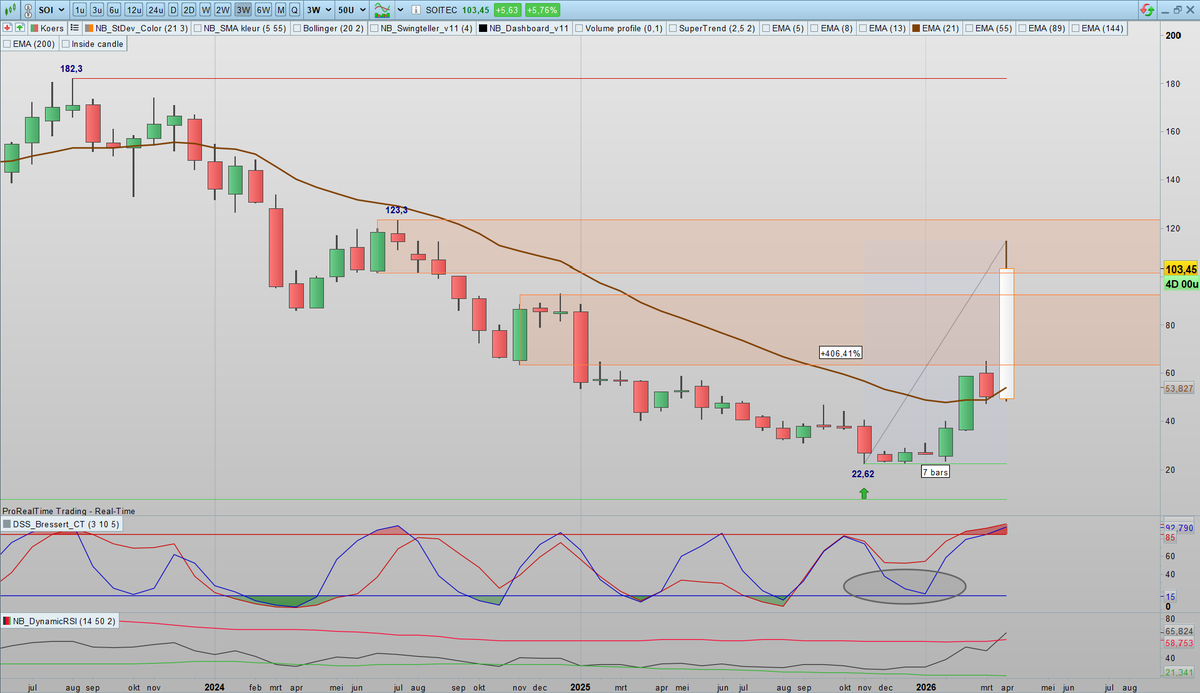Select the D daily timeframe button
Image resolution: width=1200 pixels, height=693 pixels.
click(x=172, y=10)
